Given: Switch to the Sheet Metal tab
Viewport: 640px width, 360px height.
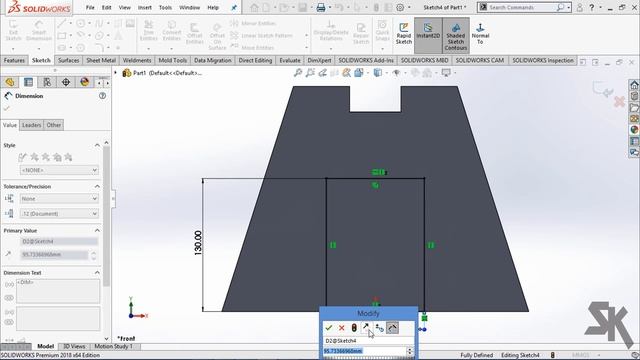Looking at the screenshot, I should coord(101,60).
